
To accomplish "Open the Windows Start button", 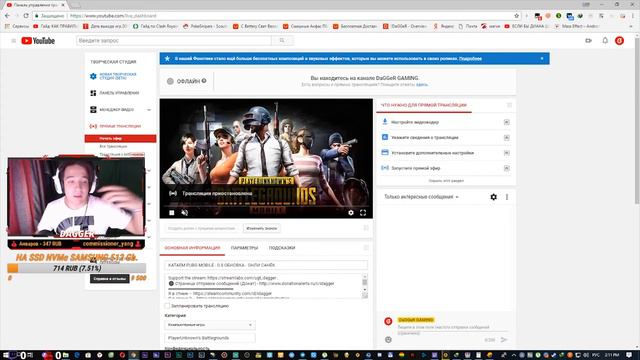I will point(6,355).
